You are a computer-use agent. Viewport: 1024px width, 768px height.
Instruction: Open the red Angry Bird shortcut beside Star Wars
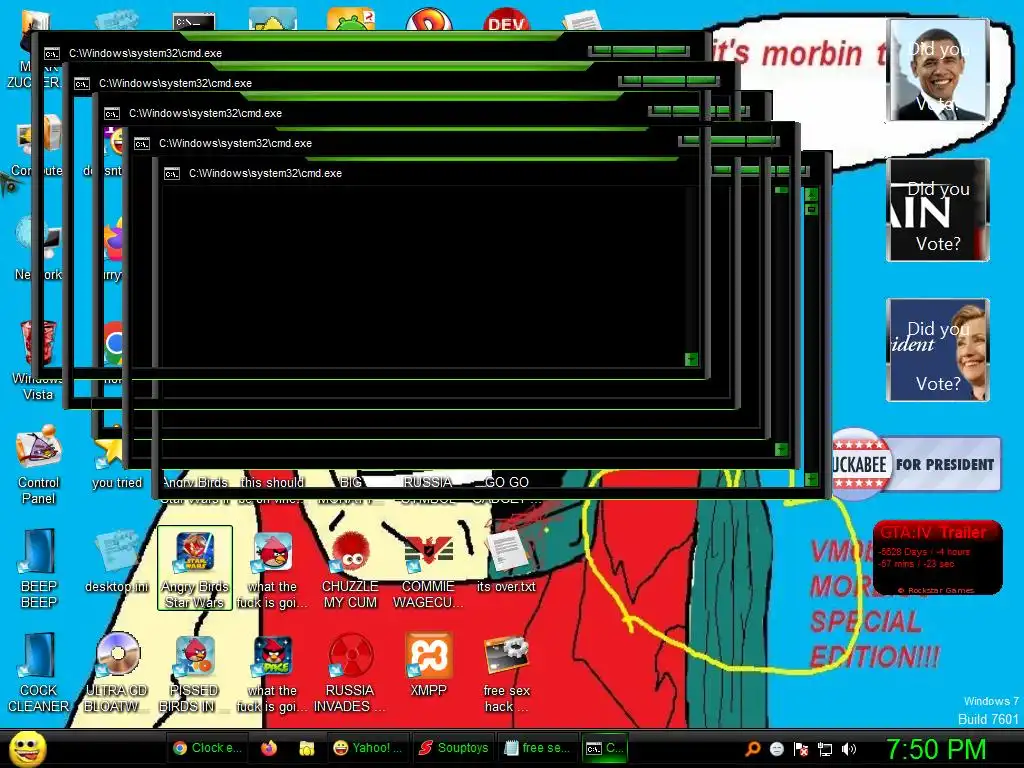coord(272,569)
